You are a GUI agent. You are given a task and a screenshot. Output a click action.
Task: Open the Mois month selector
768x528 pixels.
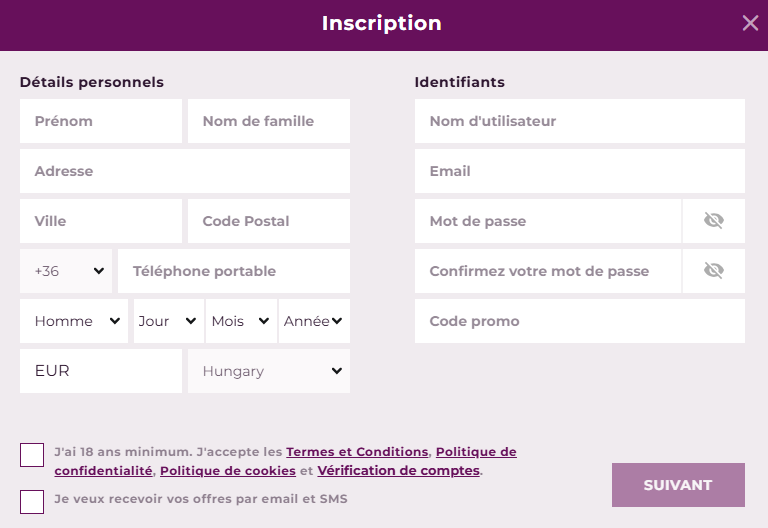(241, 321)
